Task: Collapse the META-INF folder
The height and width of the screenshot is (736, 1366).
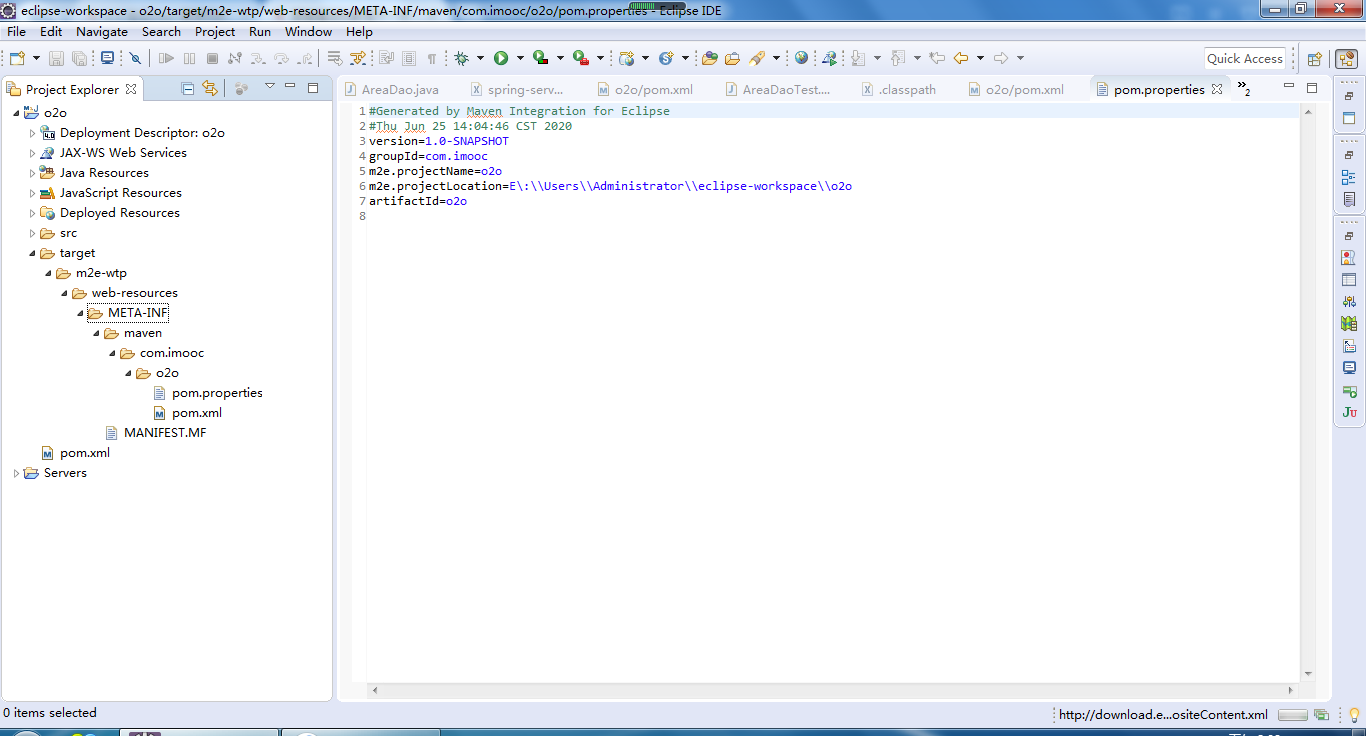Action: coord(80,313)
